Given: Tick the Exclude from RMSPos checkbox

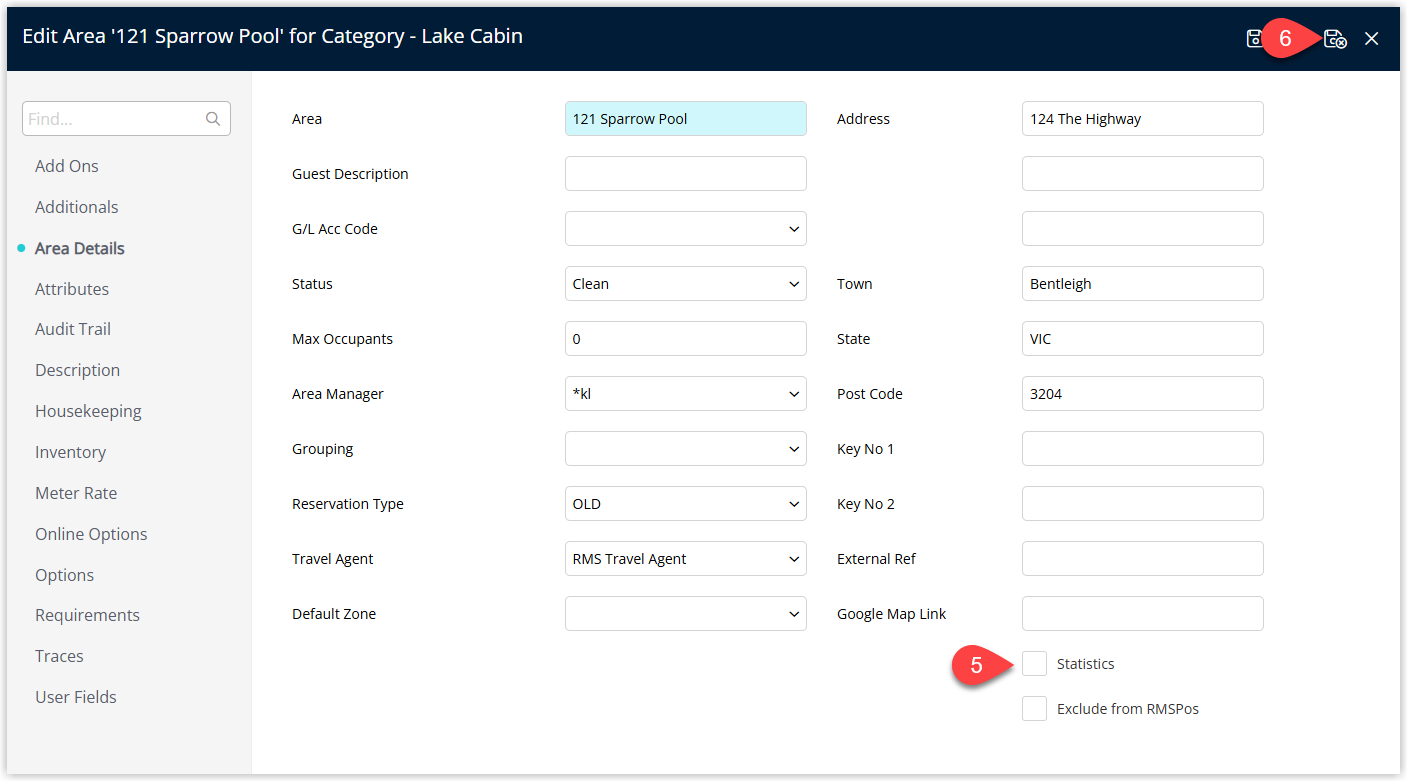Looking at the screenshot, I should pos(1035,709).
